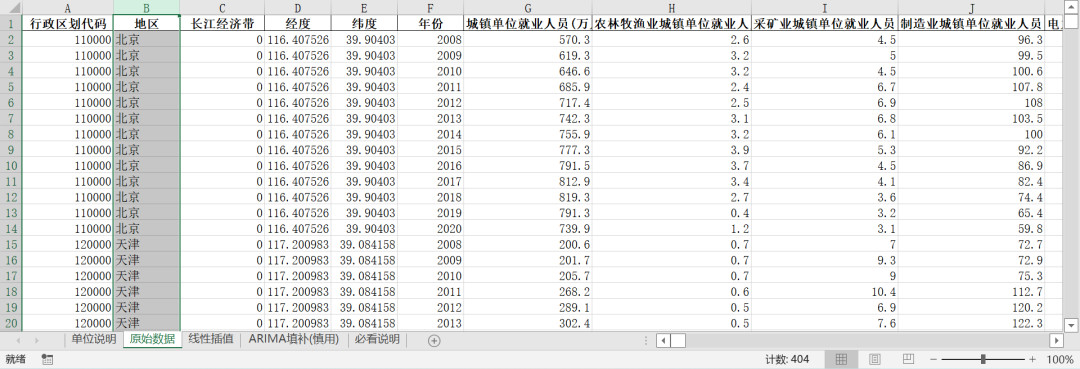Click the 行政区划代码 header cell
The image size is (1080, 369).
click(x=68, y=23)
